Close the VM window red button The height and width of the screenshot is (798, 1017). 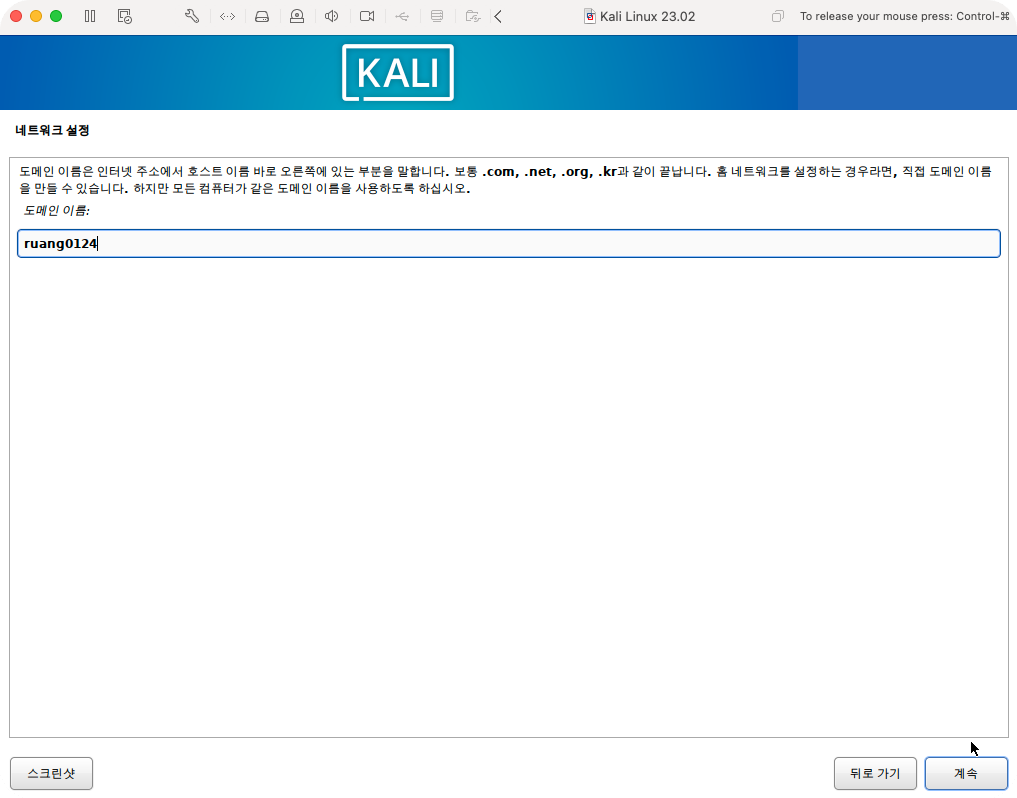coord(16,16)
